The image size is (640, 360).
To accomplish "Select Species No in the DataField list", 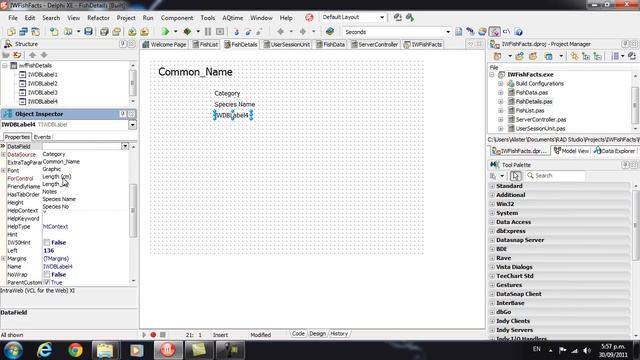I will point(56,207).
